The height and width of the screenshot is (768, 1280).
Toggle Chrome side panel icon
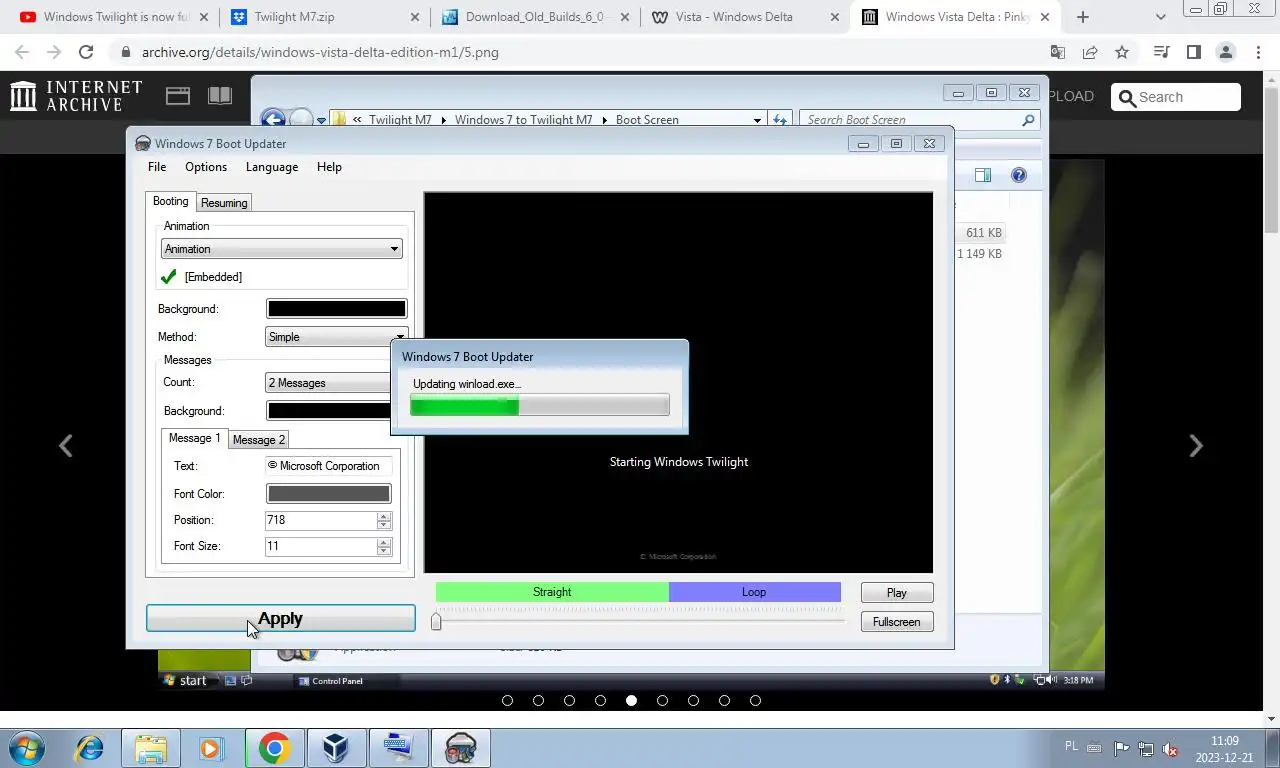coord(1193,52)
